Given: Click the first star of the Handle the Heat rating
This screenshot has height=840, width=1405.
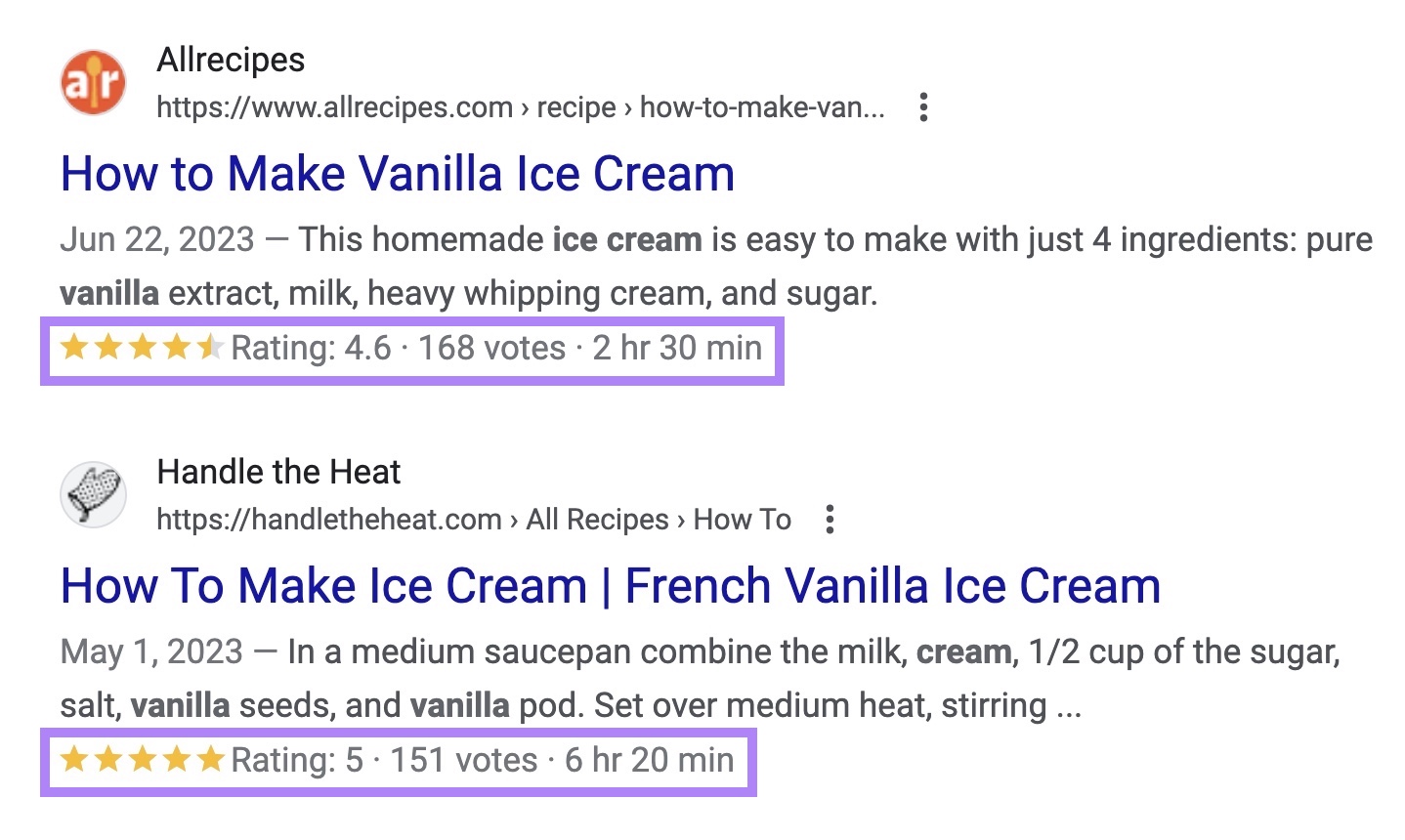Looking at the screenshot, I should click(75, 759).
